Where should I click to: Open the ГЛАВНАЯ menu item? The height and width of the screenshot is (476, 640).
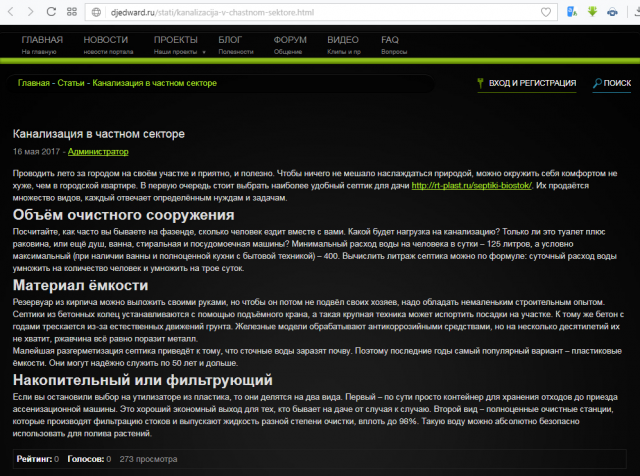click(42, 44)
